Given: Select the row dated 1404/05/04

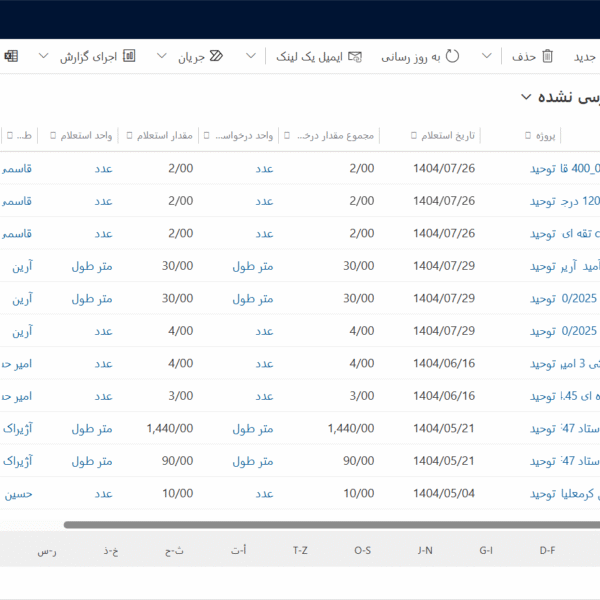Looking at the screenshot, I should coord(444,494).
